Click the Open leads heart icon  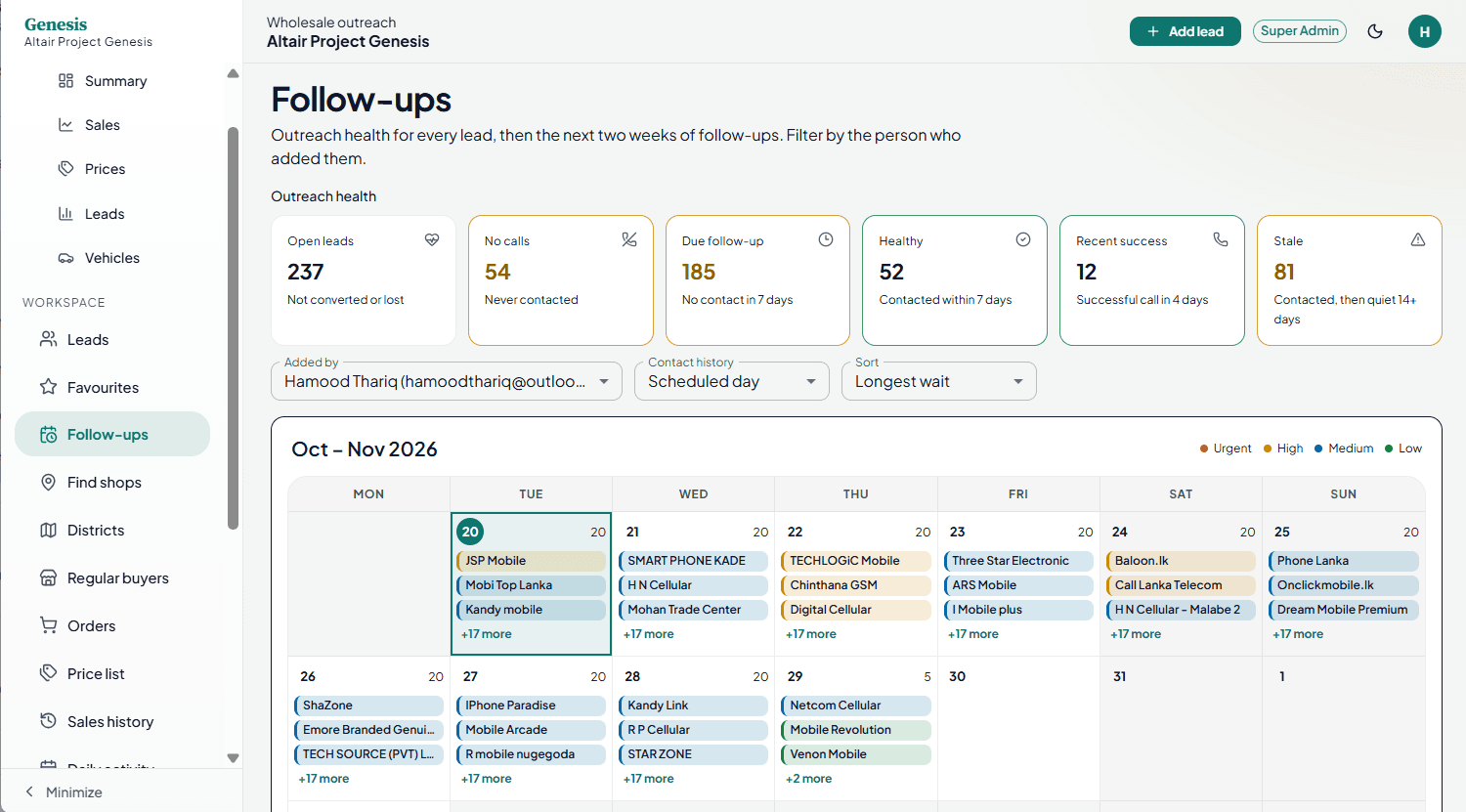[432, 239]
